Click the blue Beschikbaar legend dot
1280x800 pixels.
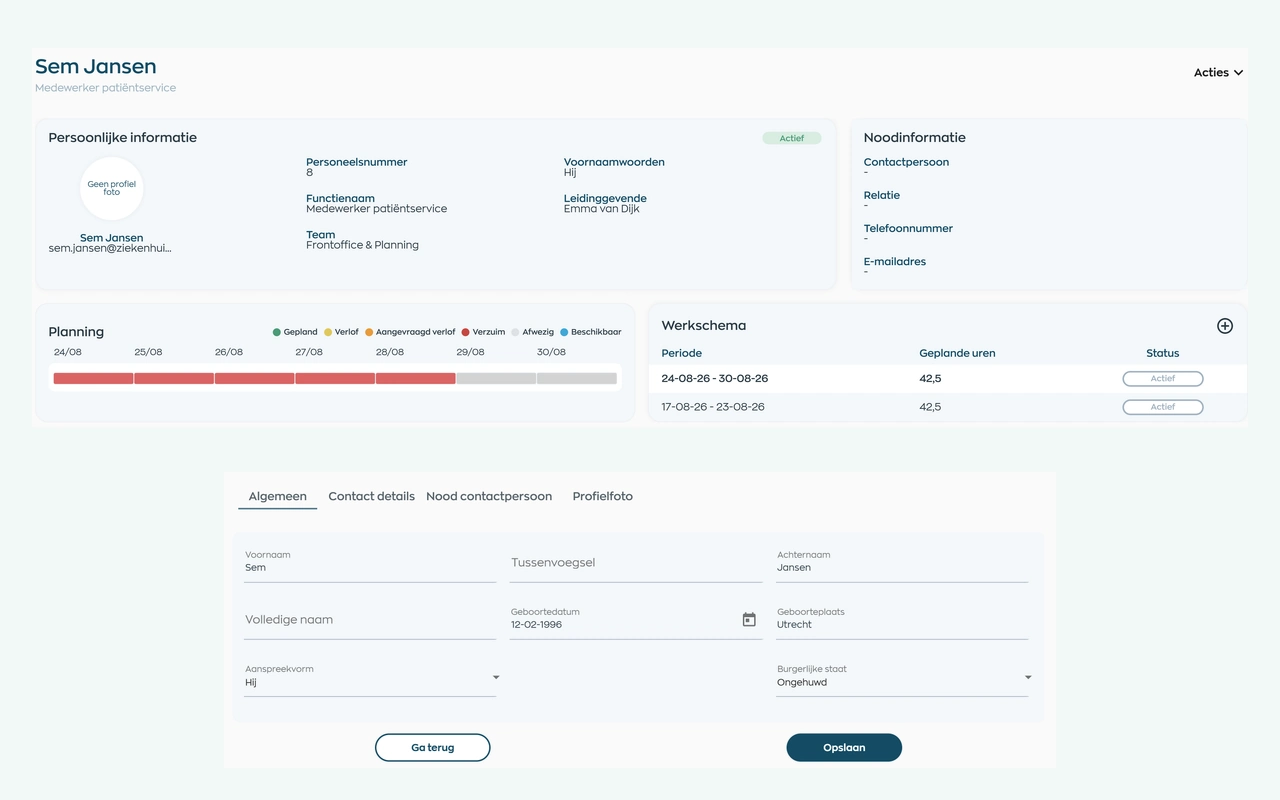coord(564,332)
